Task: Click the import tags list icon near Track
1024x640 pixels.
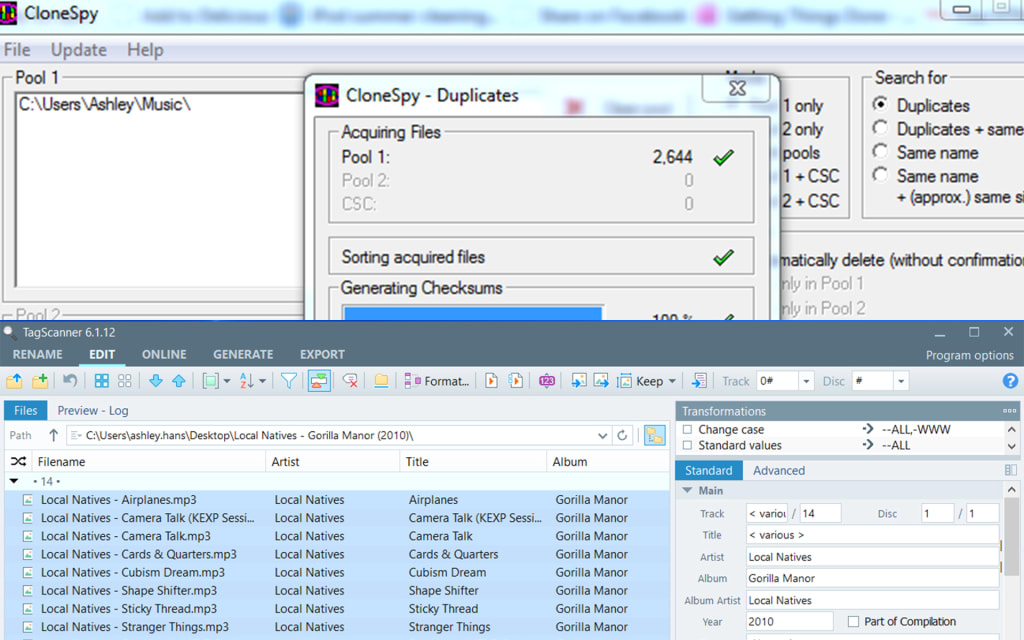Action: pyautogui.click(x=699, y=381)
